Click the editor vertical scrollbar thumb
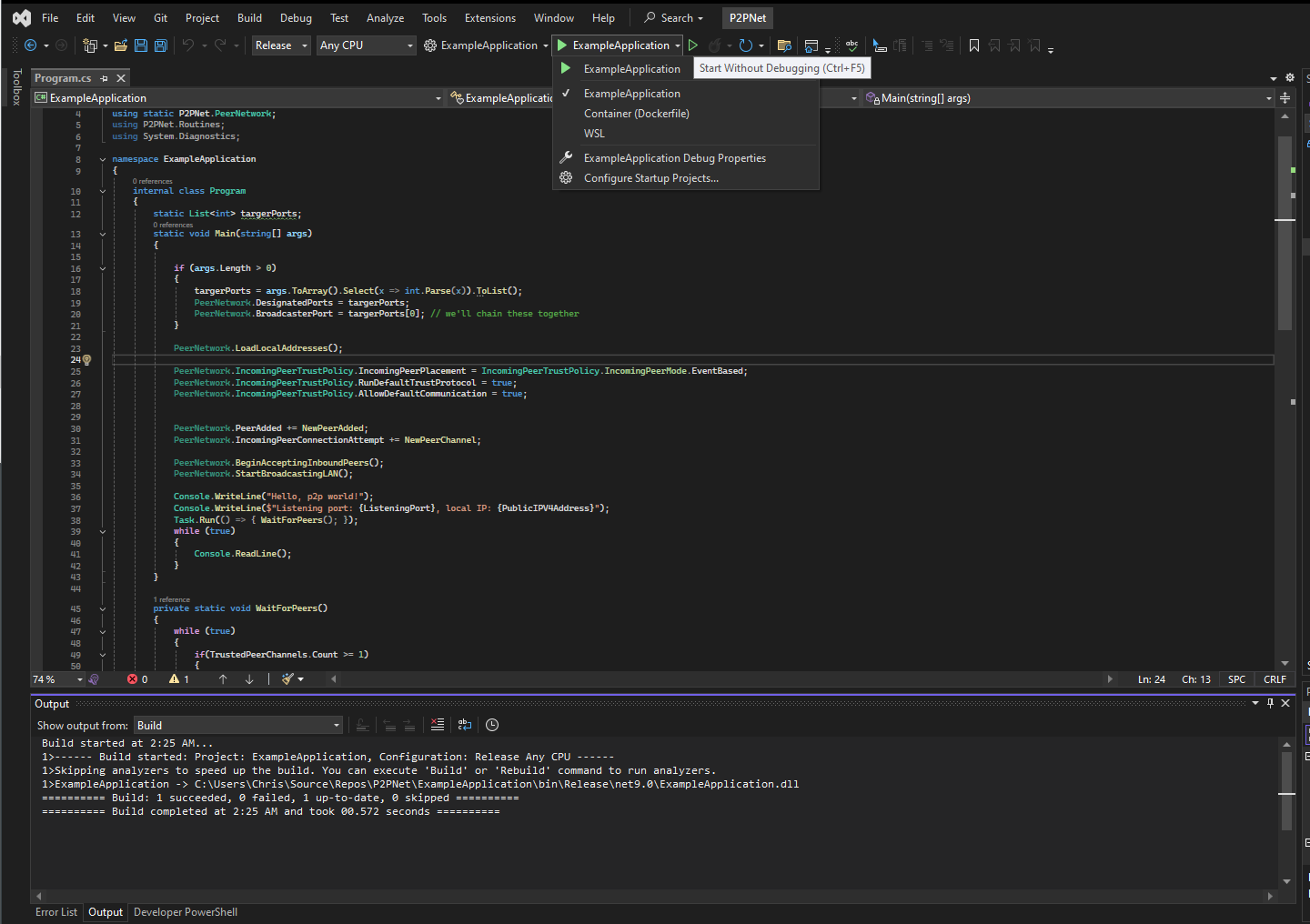1310x924 pixels. (1285, 234)
